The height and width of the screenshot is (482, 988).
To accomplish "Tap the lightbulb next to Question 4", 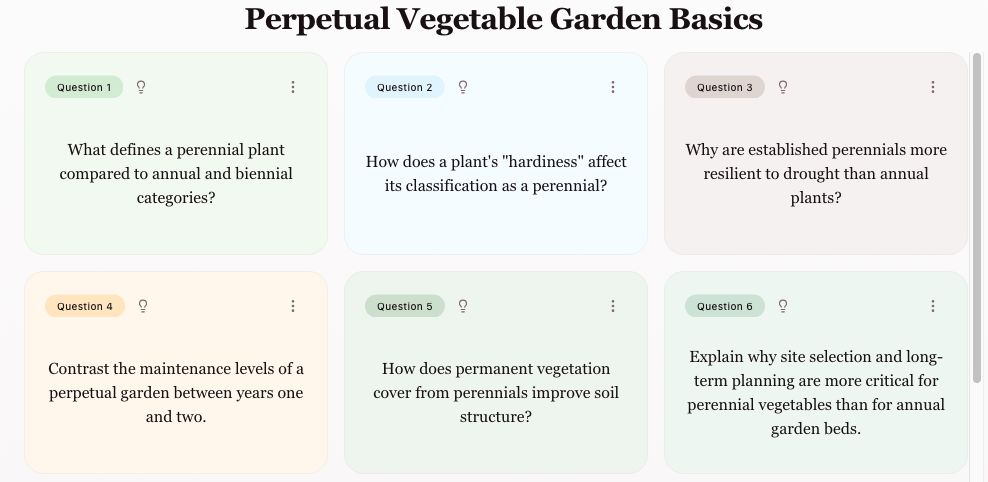I will [x=143, y=306].
